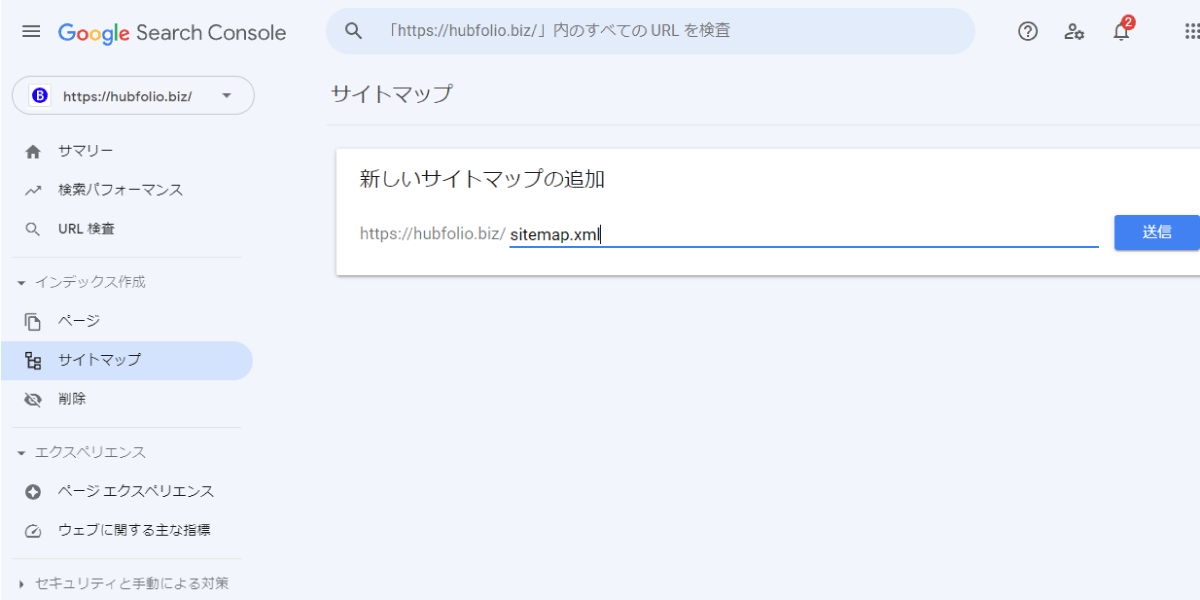Open URL 検査 from sidebar
Viewport: 1200px width, 600px height.
click(127, 229)
